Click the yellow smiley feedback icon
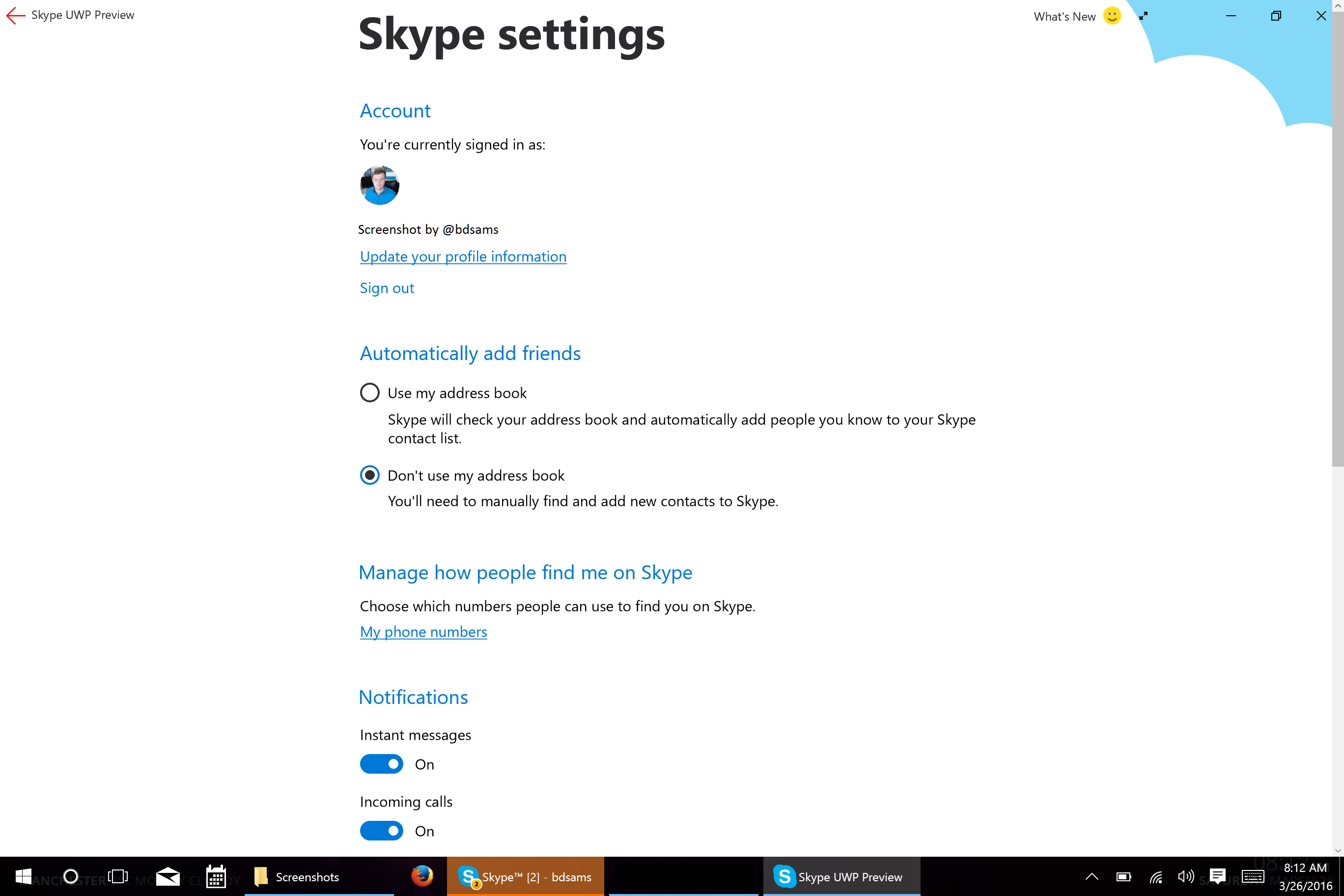1344x896 pixels. pyautogui.click(x=1112, y=15)
